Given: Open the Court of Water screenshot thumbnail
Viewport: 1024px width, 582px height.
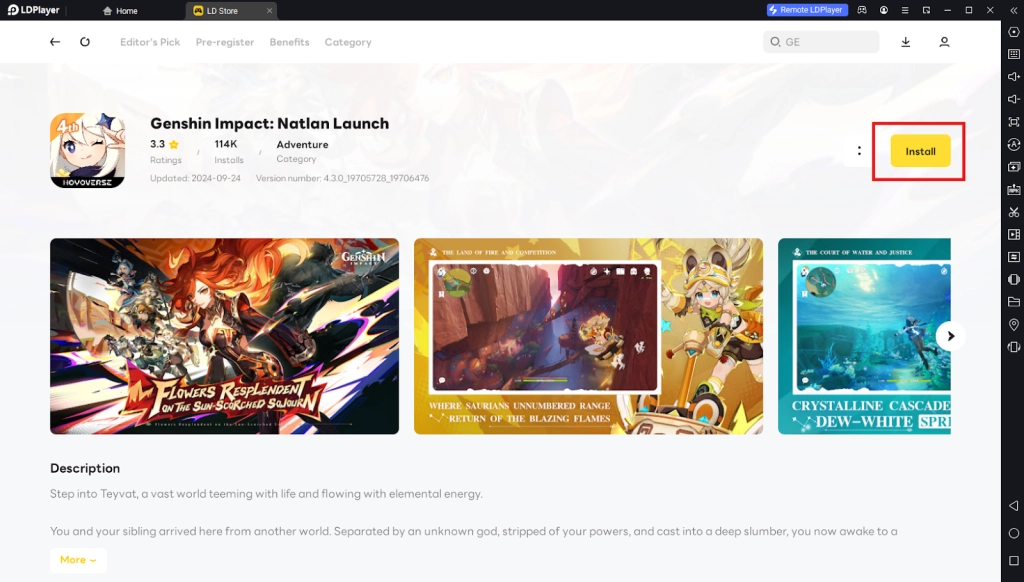Looking at the screenshot, I should (x=864, y=336).
